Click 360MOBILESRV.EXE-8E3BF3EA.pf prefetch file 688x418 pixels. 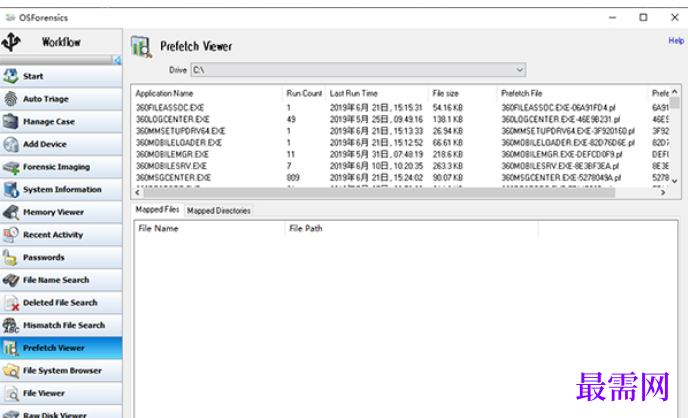click(560, 166)
